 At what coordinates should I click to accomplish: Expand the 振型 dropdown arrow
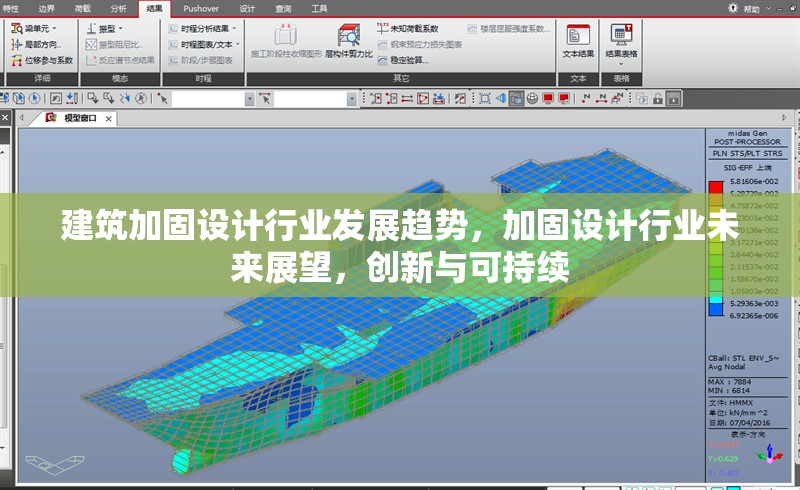tap(120, 29)
